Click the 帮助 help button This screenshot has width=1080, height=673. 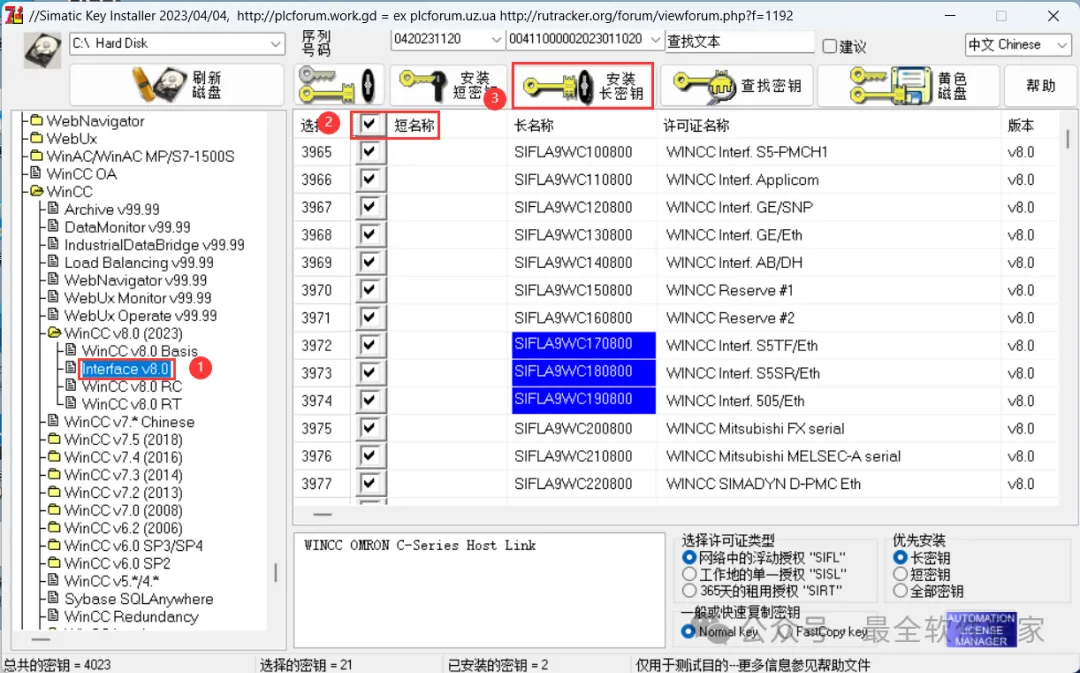1040,85
